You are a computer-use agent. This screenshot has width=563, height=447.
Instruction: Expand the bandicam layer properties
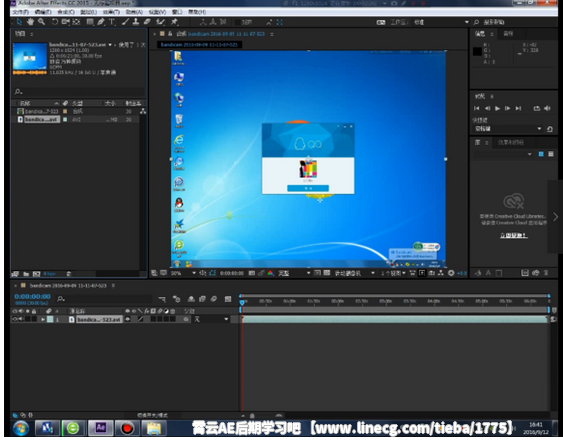click(x=43, y=319)
